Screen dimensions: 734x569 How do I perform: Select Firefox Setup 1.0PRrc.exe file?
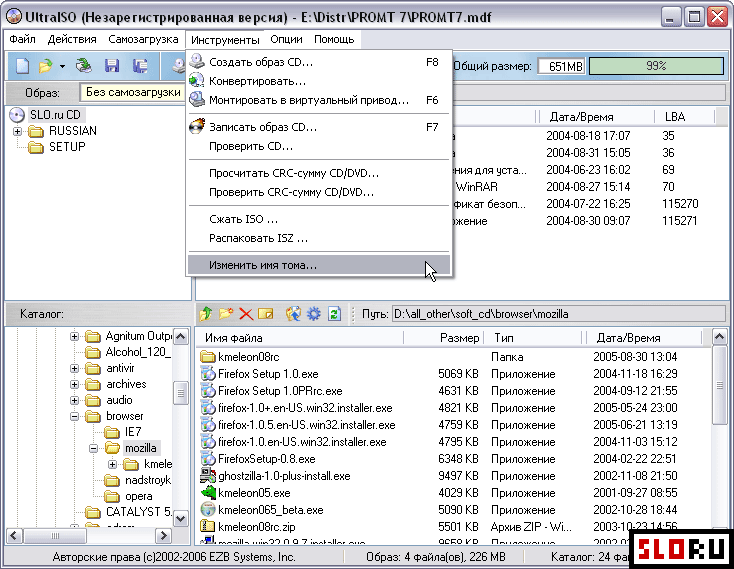tap(272, 391)
